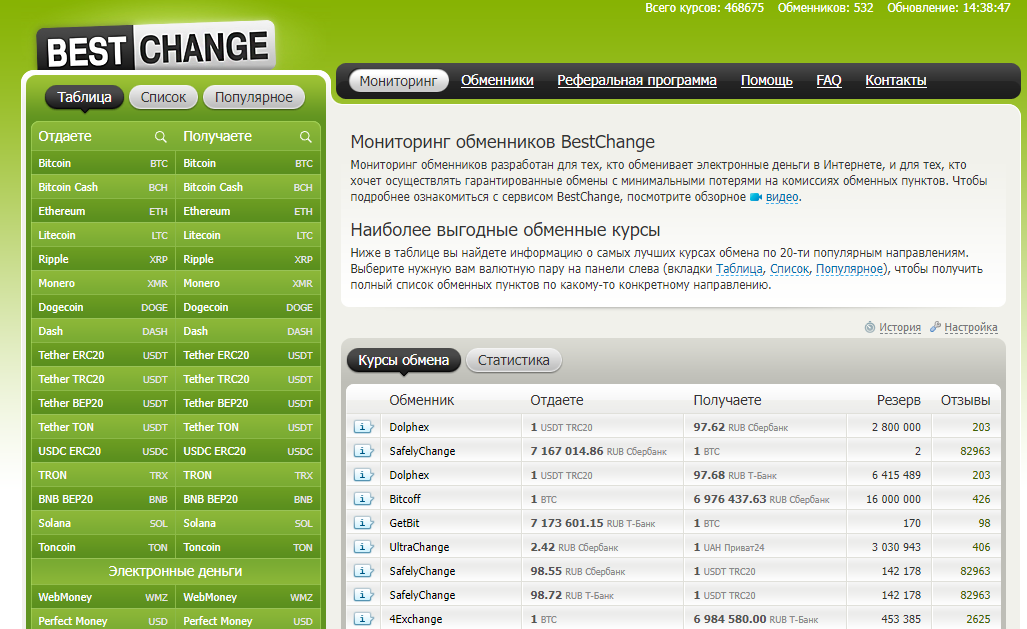Click the видео link
The width and height of the screenshot is (1027, 629).
(783, 197)
